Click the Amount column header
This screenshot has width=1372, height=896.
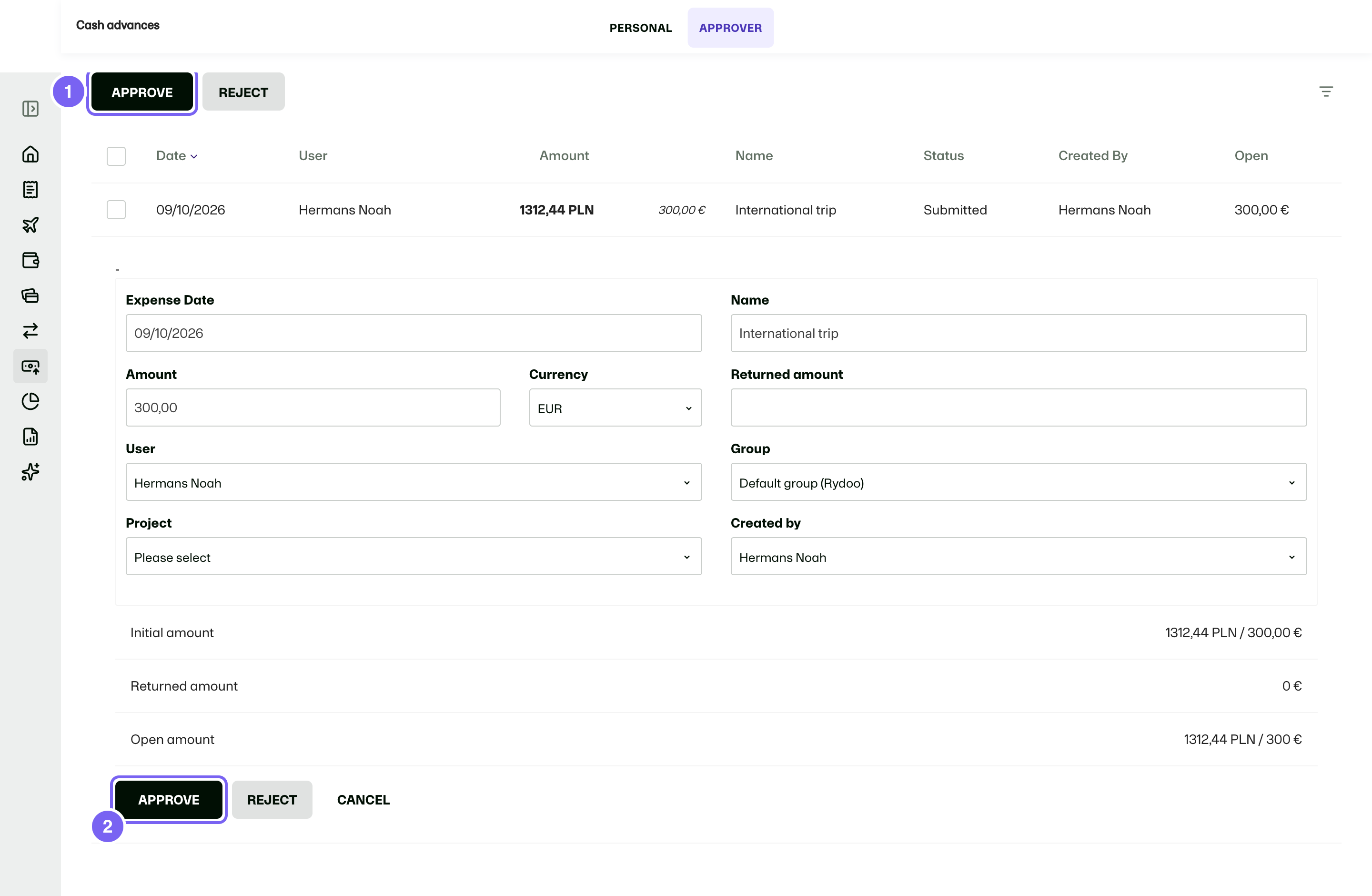[x=564, y=156]
